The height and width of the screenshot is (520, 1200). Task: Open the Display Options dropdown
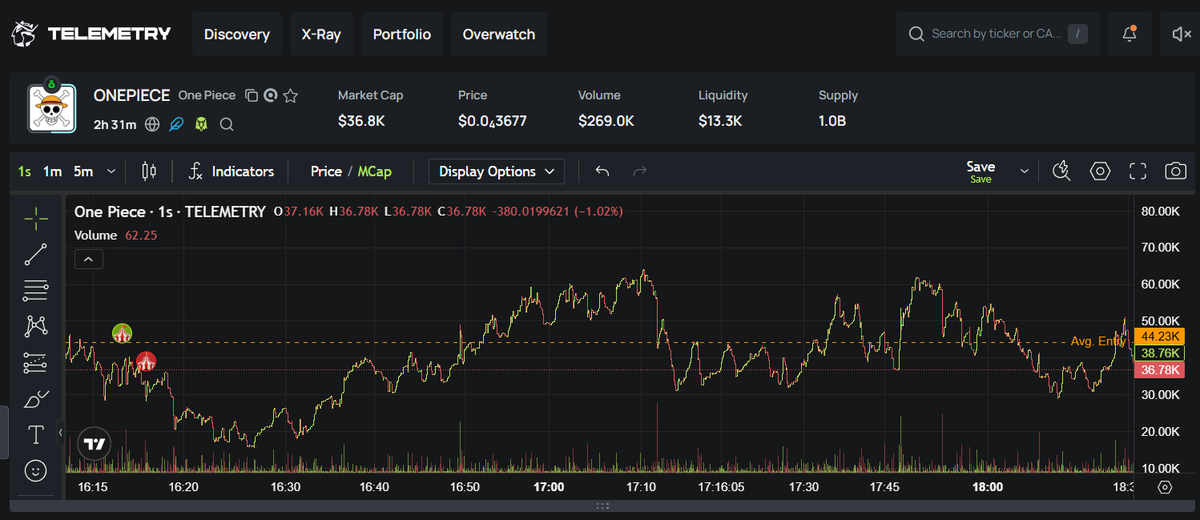click(496, 172)
